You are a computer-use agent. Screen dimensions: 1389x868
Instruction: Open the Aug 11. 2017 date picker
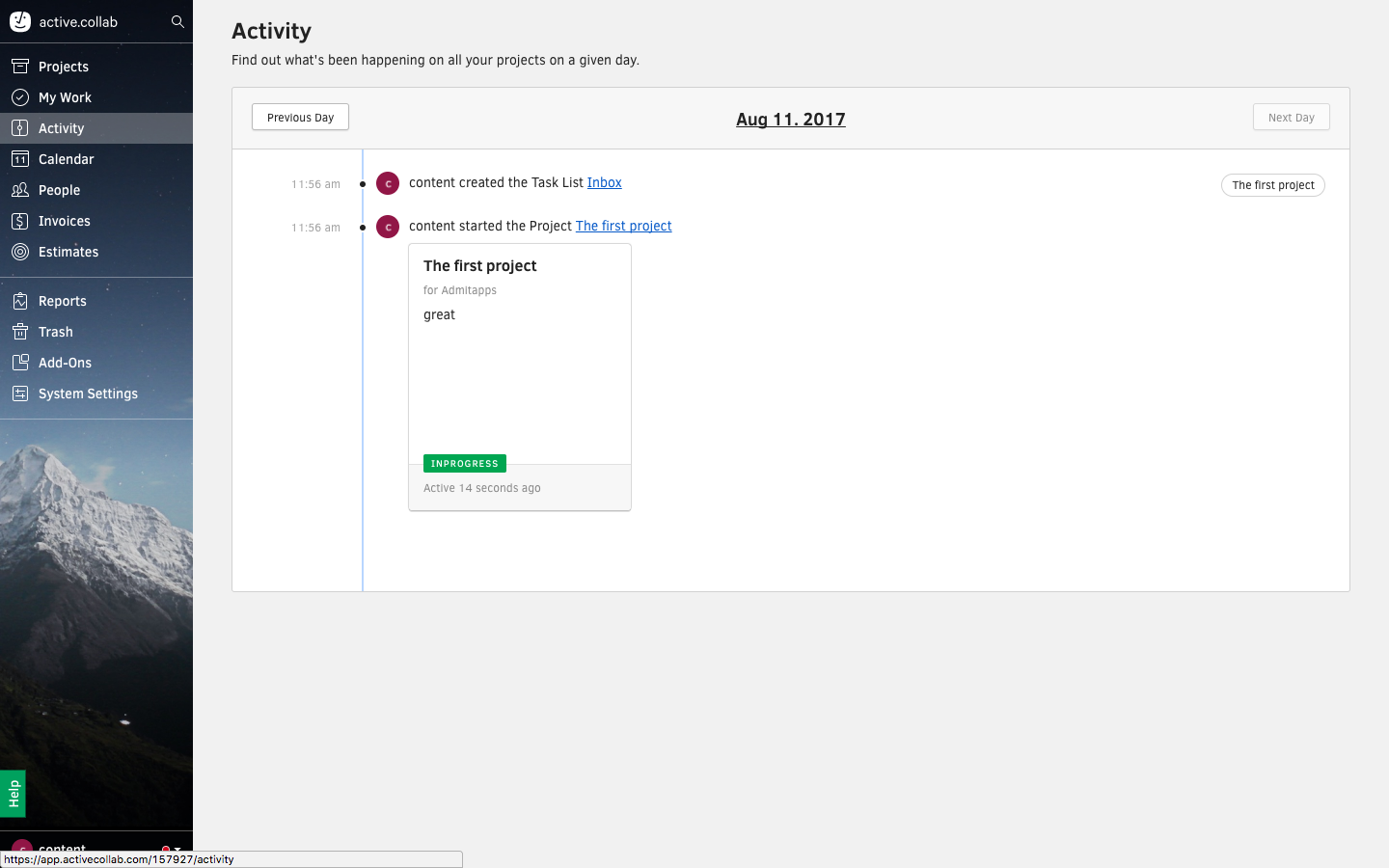[790, 119]
